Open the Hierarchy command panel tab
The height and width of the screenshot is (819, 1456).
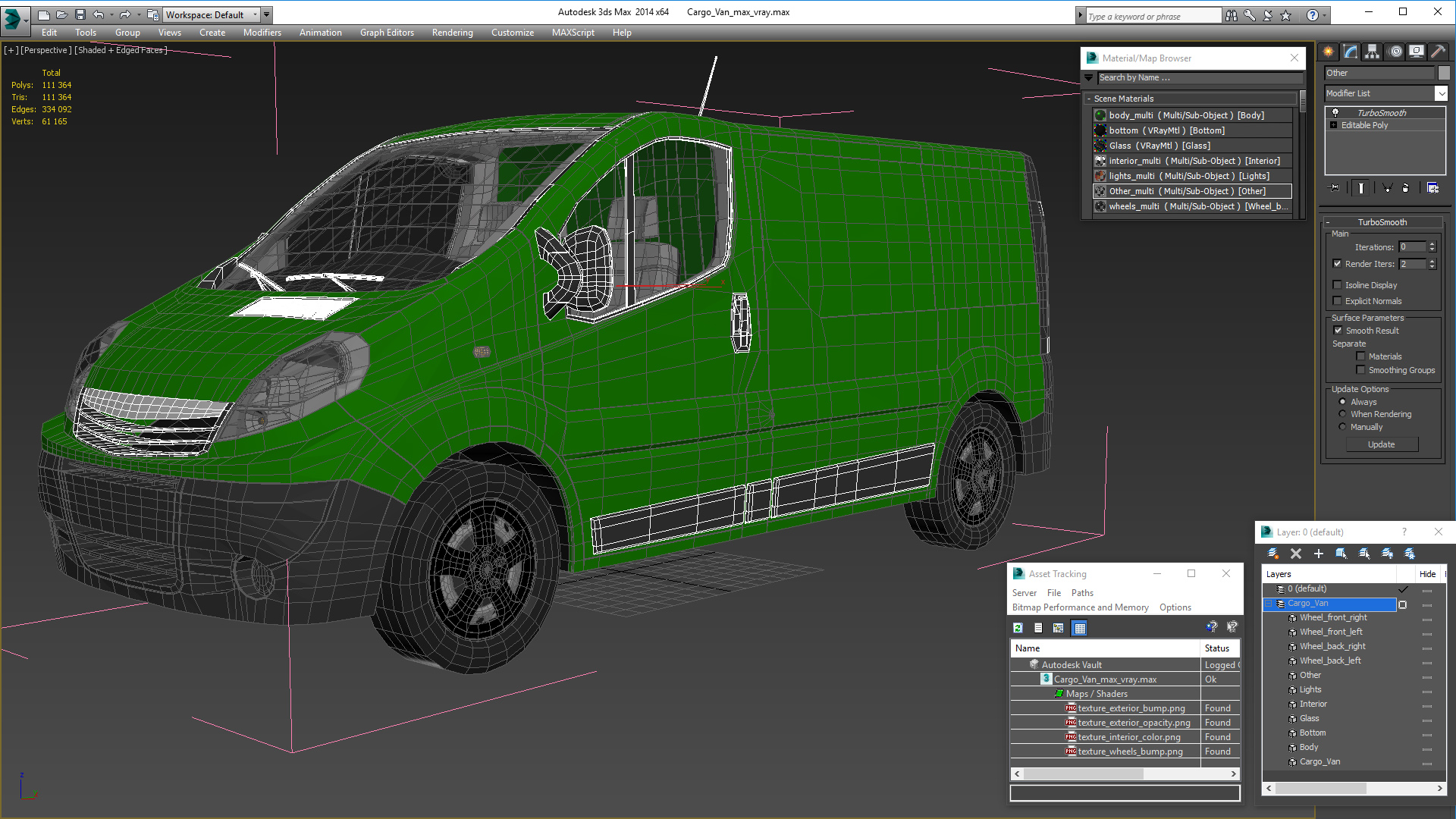[x=1373, y=52]
